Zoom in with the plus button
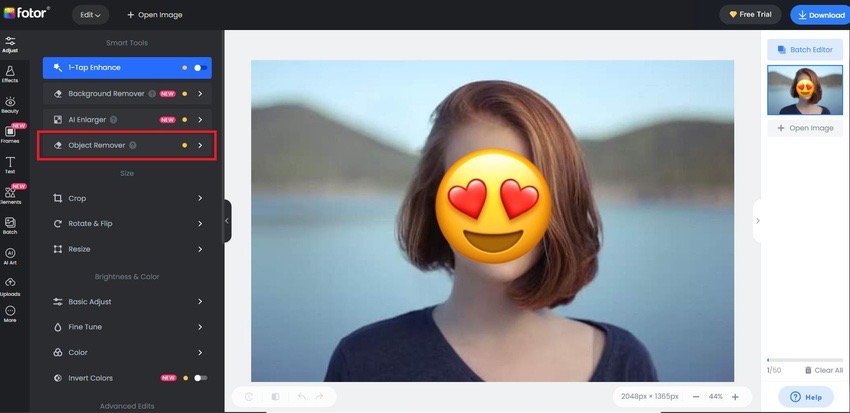Image resolution: width=850 pixels, height=413 pixels. point(735,397)
